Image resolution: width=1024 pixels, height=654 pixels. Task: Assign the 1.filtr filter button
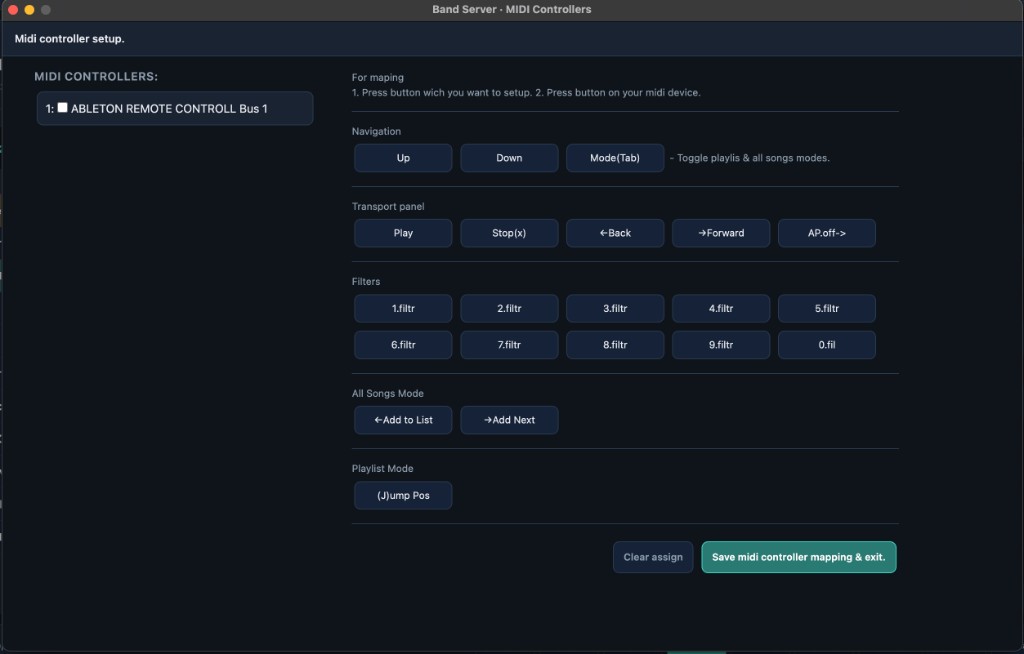click(403, 308)
